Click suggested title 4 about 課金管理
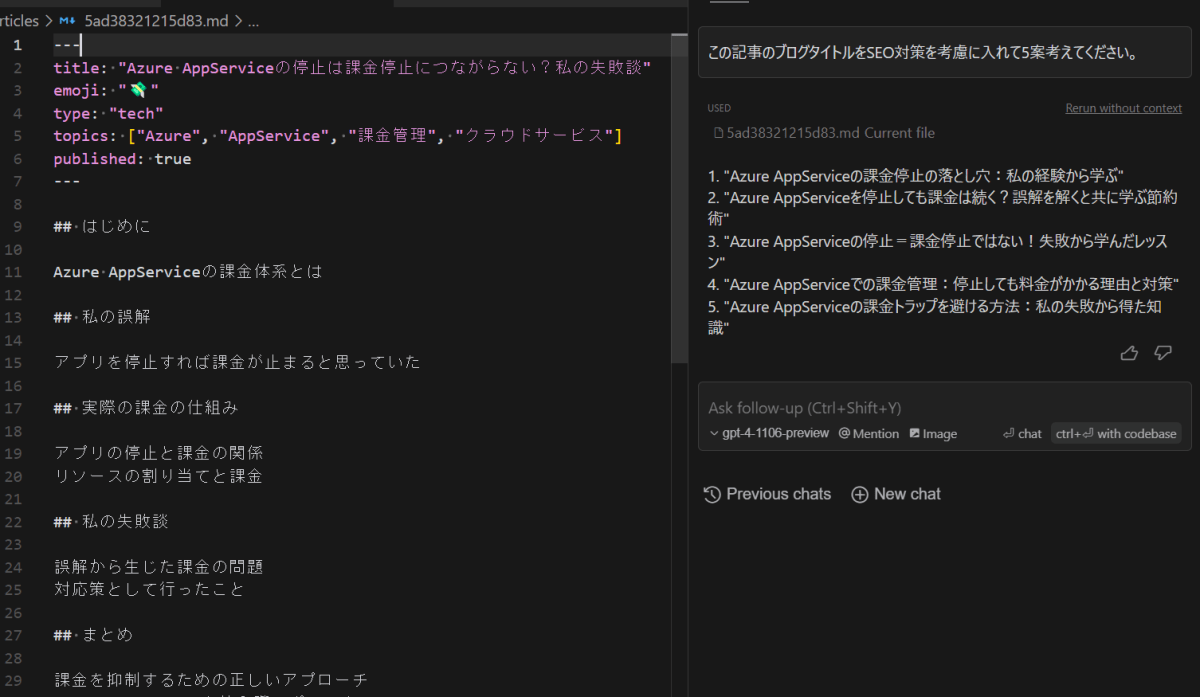 point(943,284)
